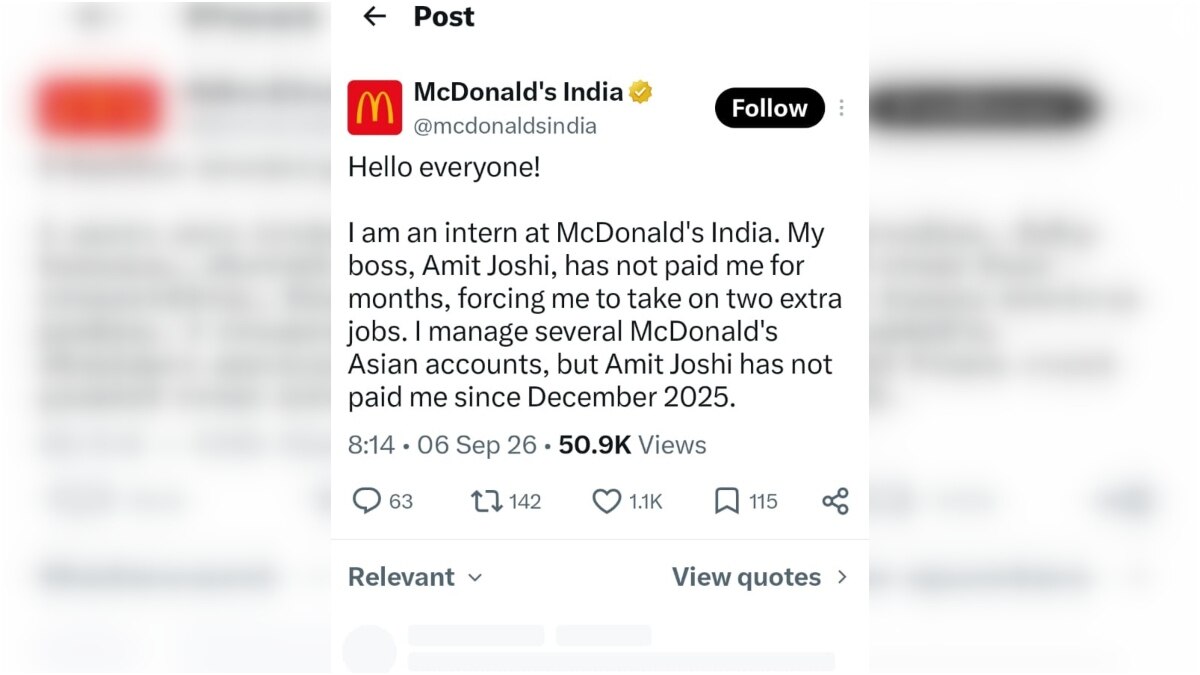The width and height of the screenshot is (1200, 675).
Task: Click the McDonald's India display name
Action: (x=518, y=92)
